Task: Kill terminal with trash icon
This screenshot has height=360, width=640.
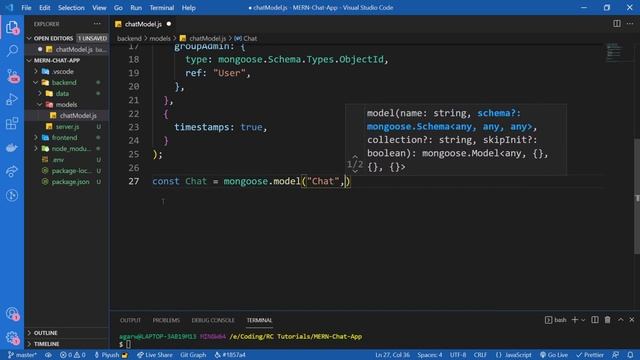Action: 607,320
